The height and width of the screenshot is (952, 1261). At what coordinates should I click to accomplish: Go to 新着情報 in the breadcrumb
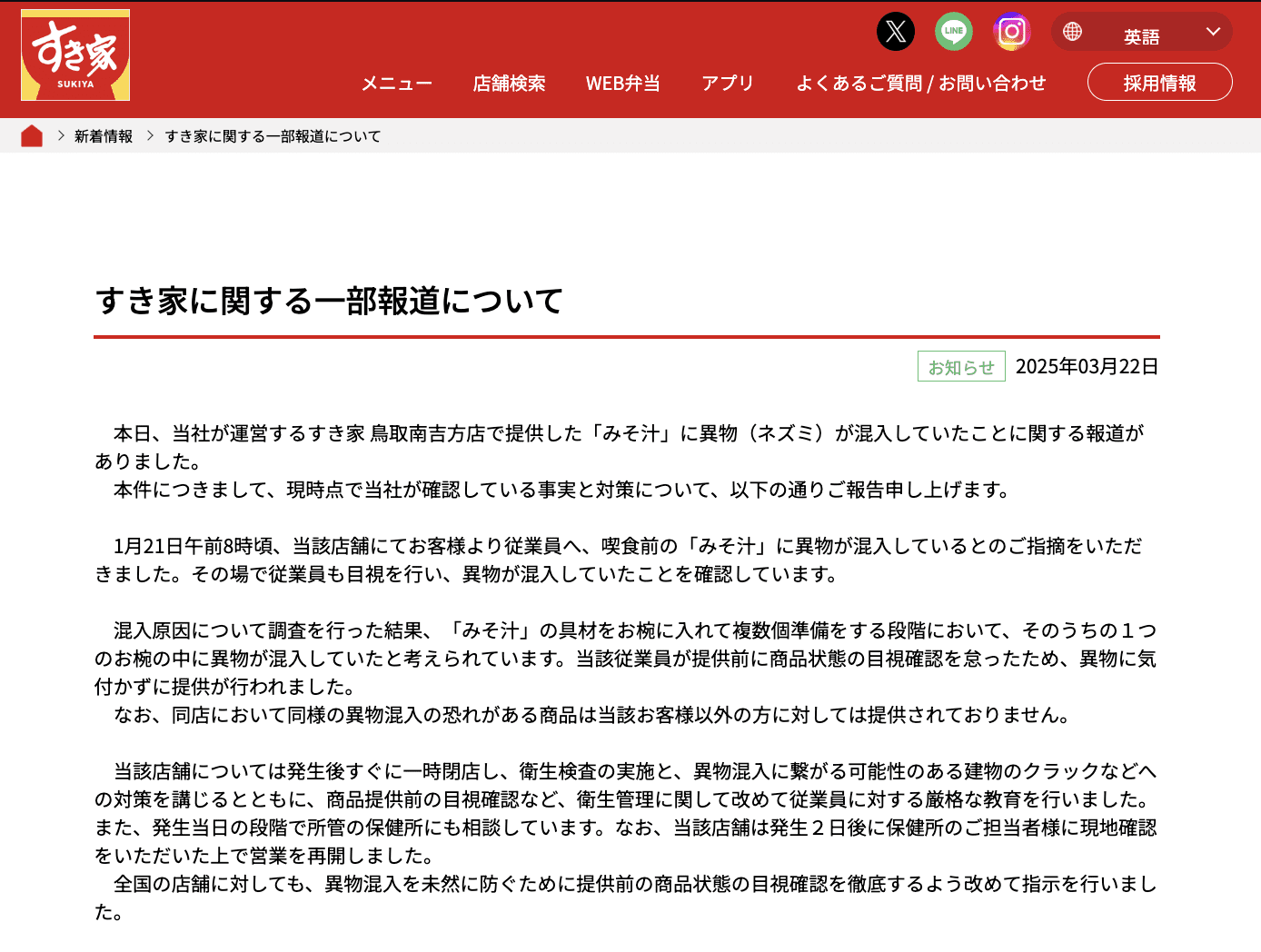click(x=104, y=136)
